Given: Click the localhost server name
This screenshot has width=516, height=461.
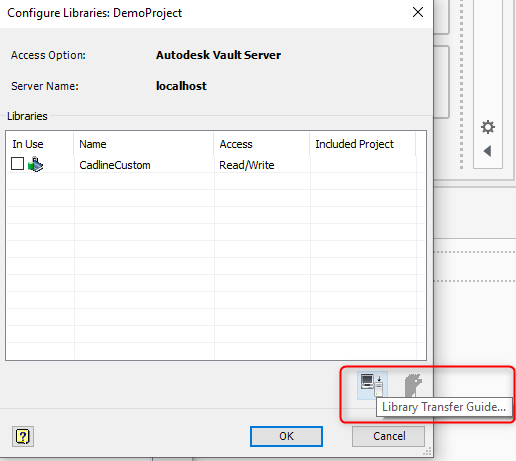Looking at the screenshot, I should coord(181,86).
